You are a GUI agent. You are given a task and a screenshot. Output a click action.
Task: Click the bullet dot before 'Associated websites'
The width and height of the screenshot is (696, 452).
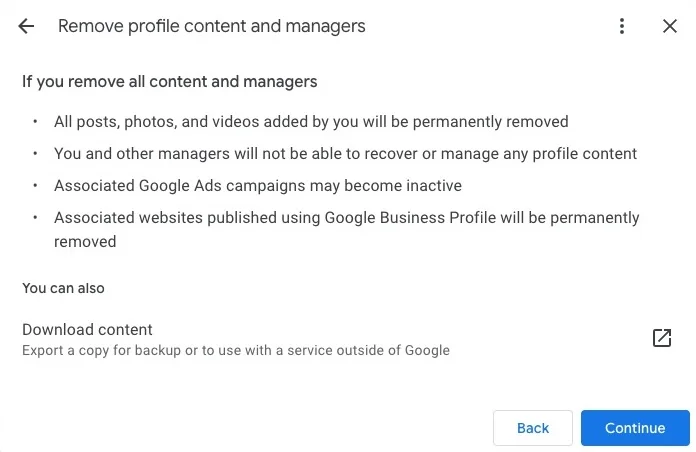tap(36, 217)
